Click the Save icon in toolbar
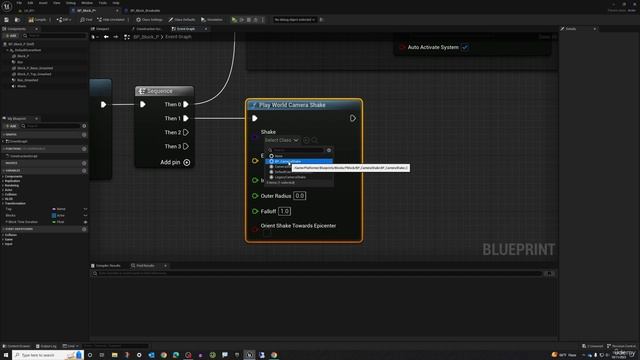This screenshot has width=640, height=360. [x=7, y=20]
